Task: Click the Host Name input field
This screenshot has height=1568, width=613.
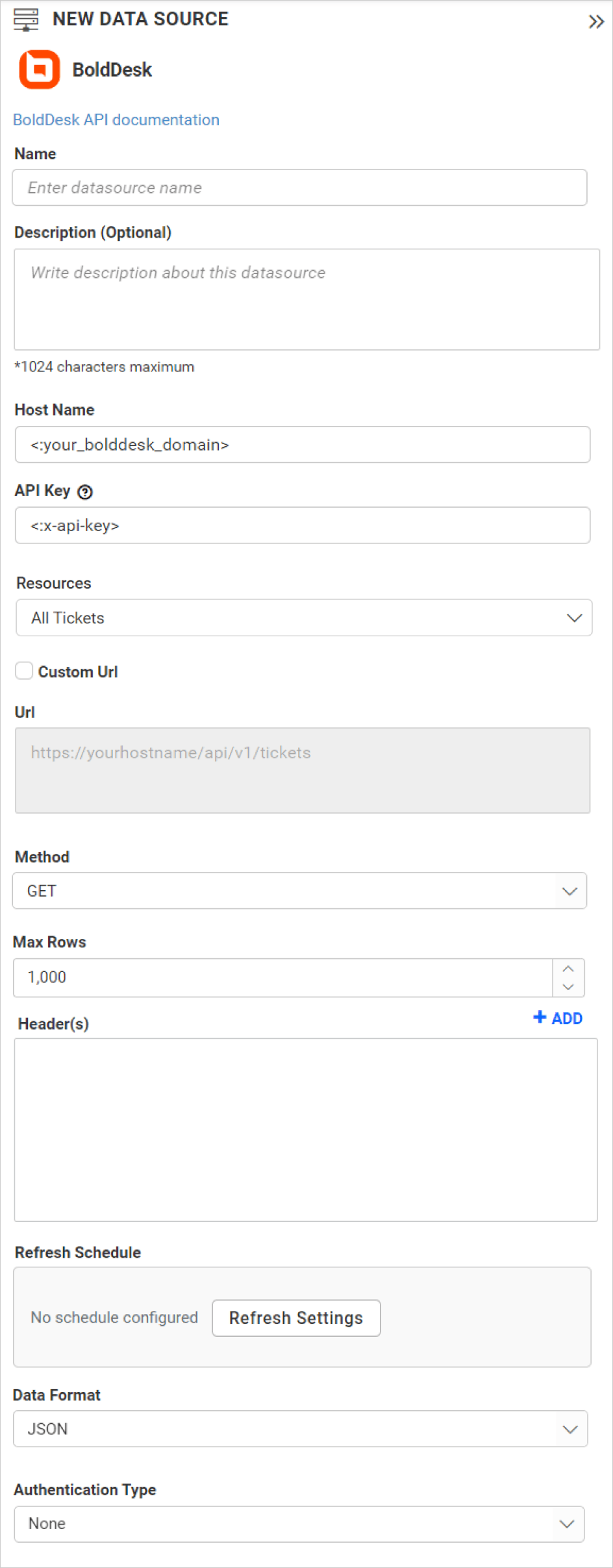Action: point(303,445)
